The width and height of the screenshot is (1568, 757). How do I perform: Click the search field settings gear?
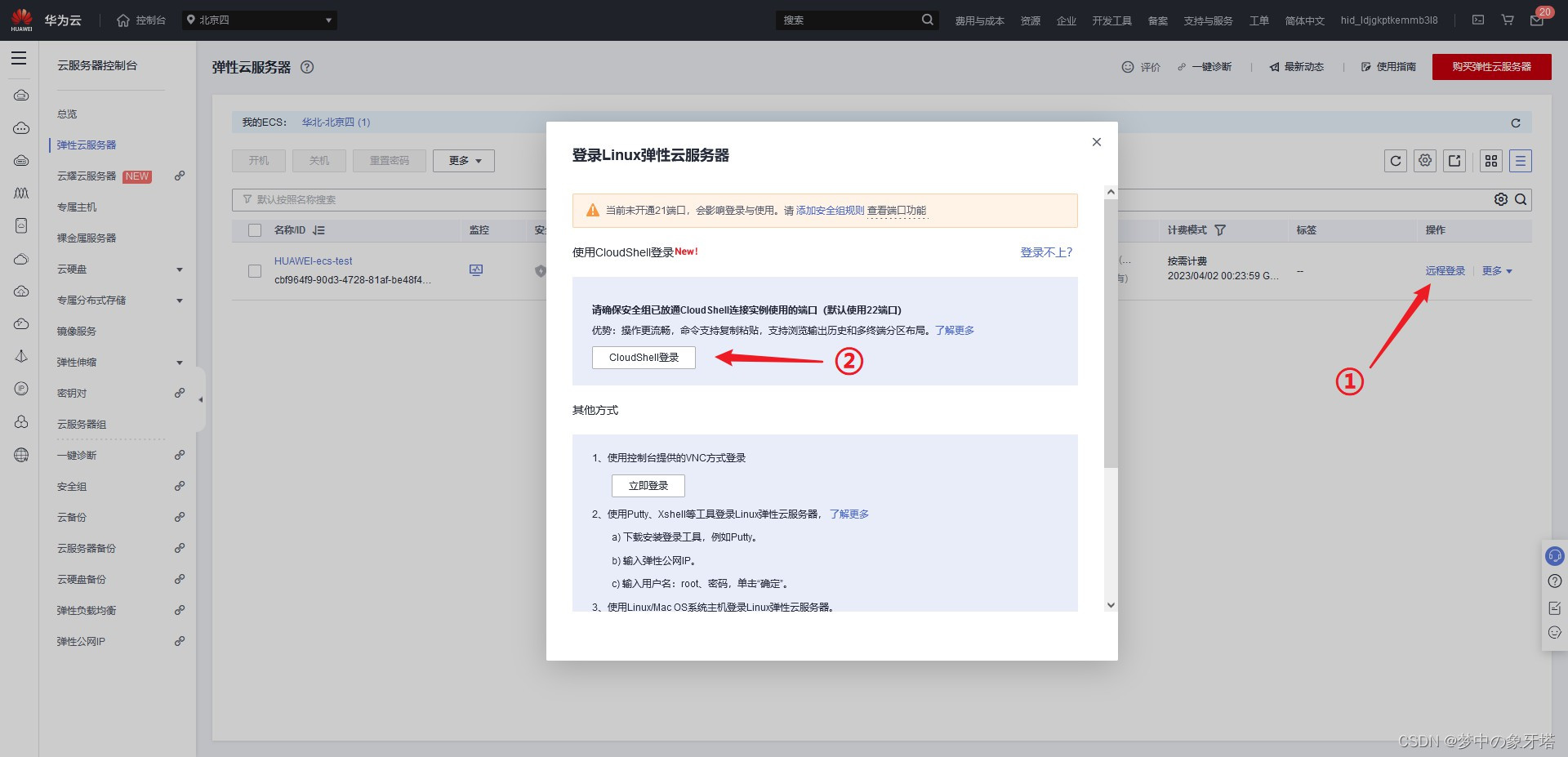point(1501,199)
